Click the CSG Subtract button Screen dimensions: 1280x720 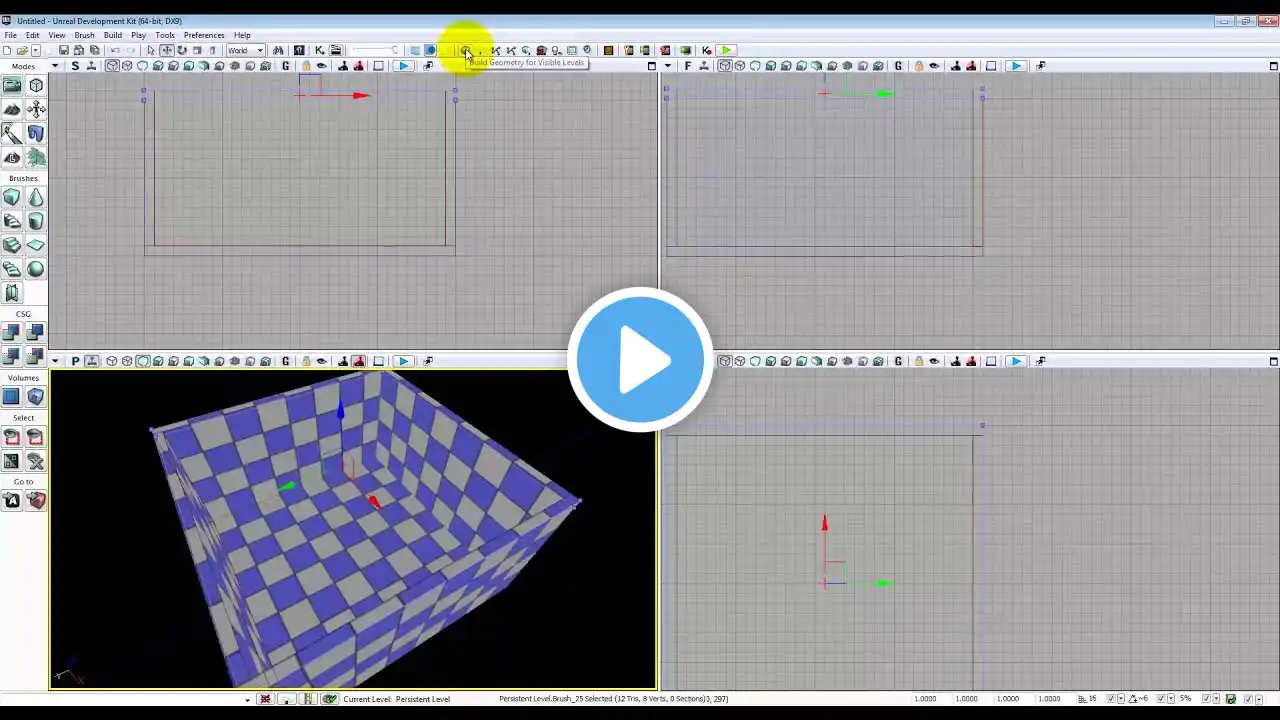coord(36,333)
